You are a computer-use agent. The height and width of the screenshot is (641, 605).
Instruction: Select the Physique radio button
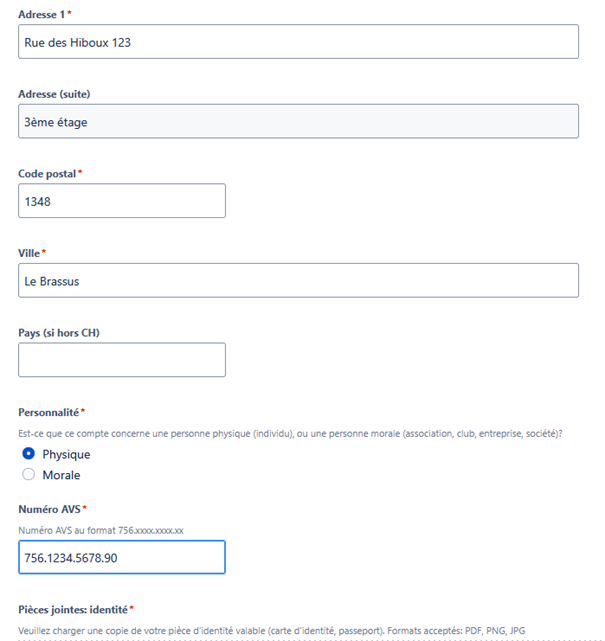click(x=29, y=454)
